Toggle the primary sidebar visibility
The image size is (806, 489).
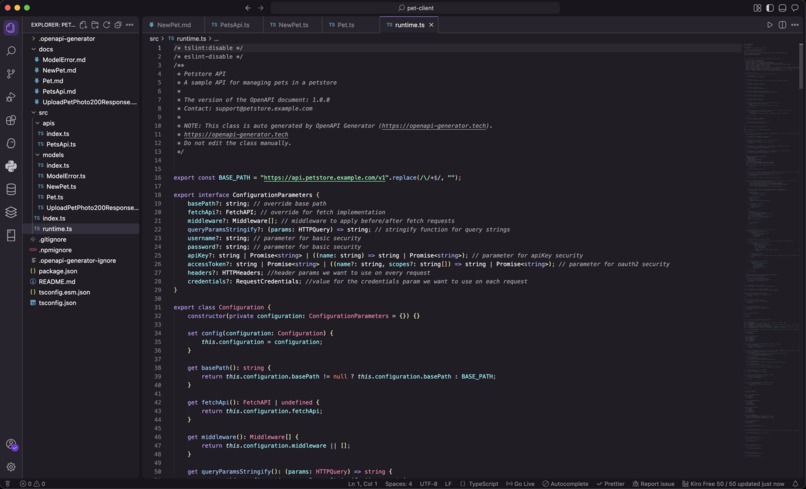(x=770, y=8)
